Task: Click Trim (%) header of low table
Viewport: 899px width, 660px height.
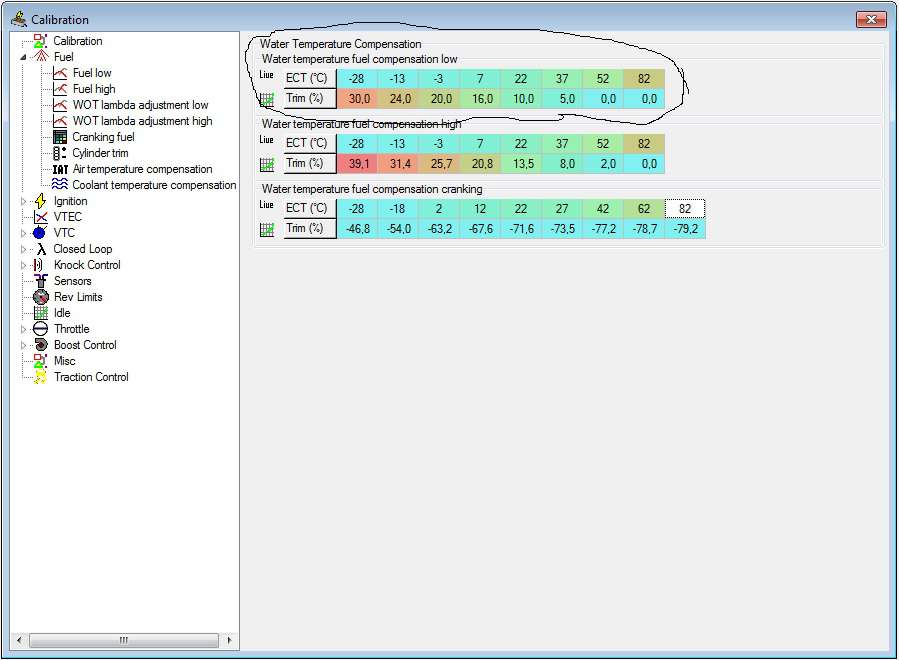Action: click(310, 98)
